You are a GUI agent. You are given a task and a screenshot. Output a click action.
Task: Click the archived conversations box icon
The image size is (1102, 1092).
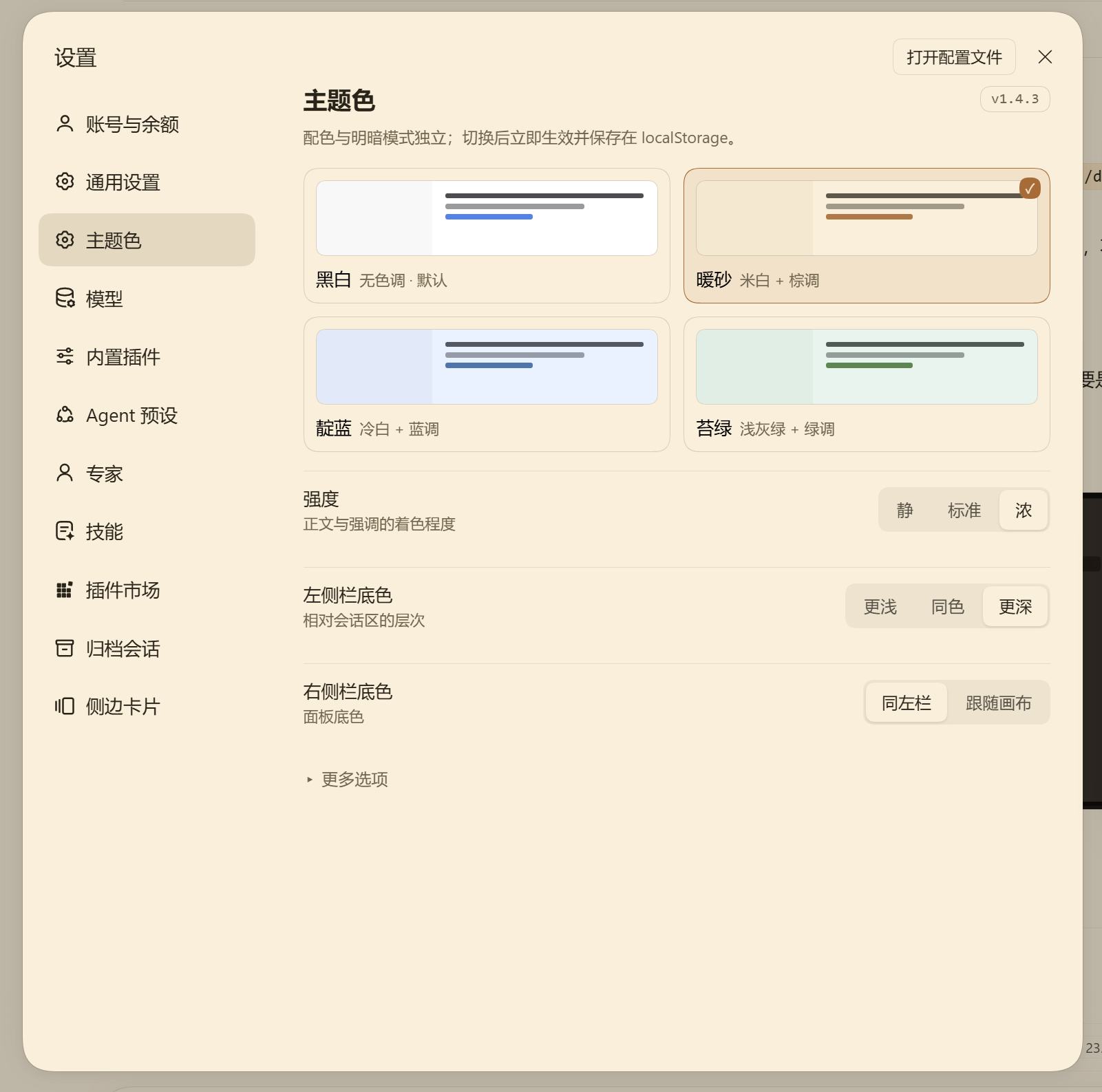65,647
